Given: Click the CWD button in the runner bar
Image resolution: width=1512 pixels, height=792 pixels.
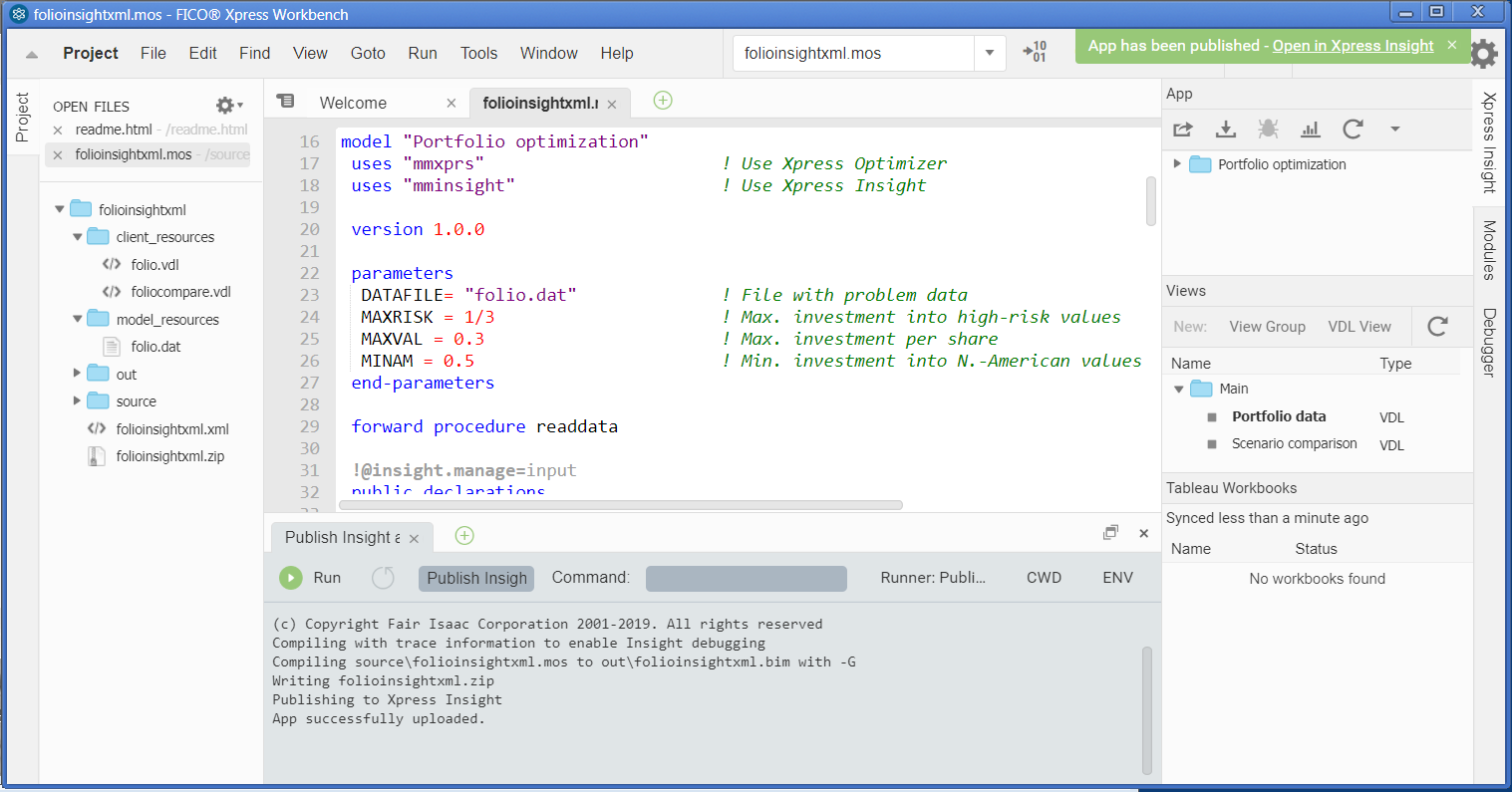Looking at the screenshot, I should [x=1044, y=578].
